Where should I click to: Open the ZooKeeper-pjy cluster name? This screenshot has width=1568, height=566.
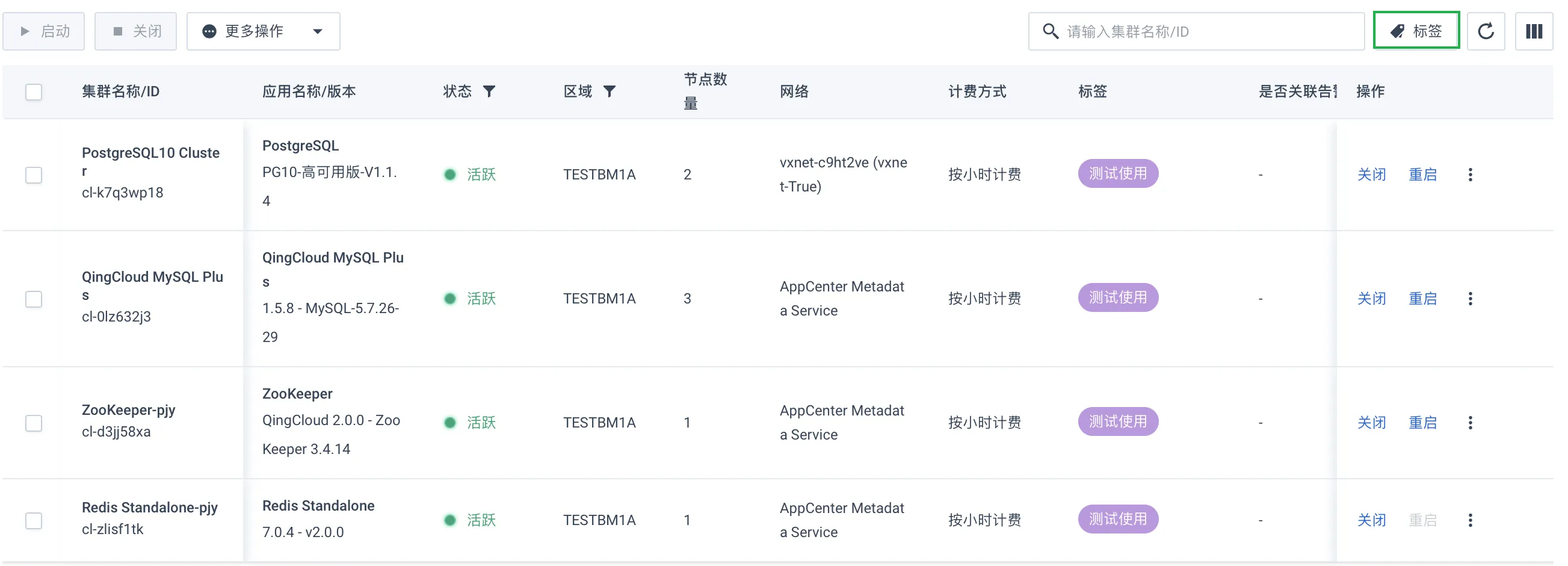click(128, 410)
